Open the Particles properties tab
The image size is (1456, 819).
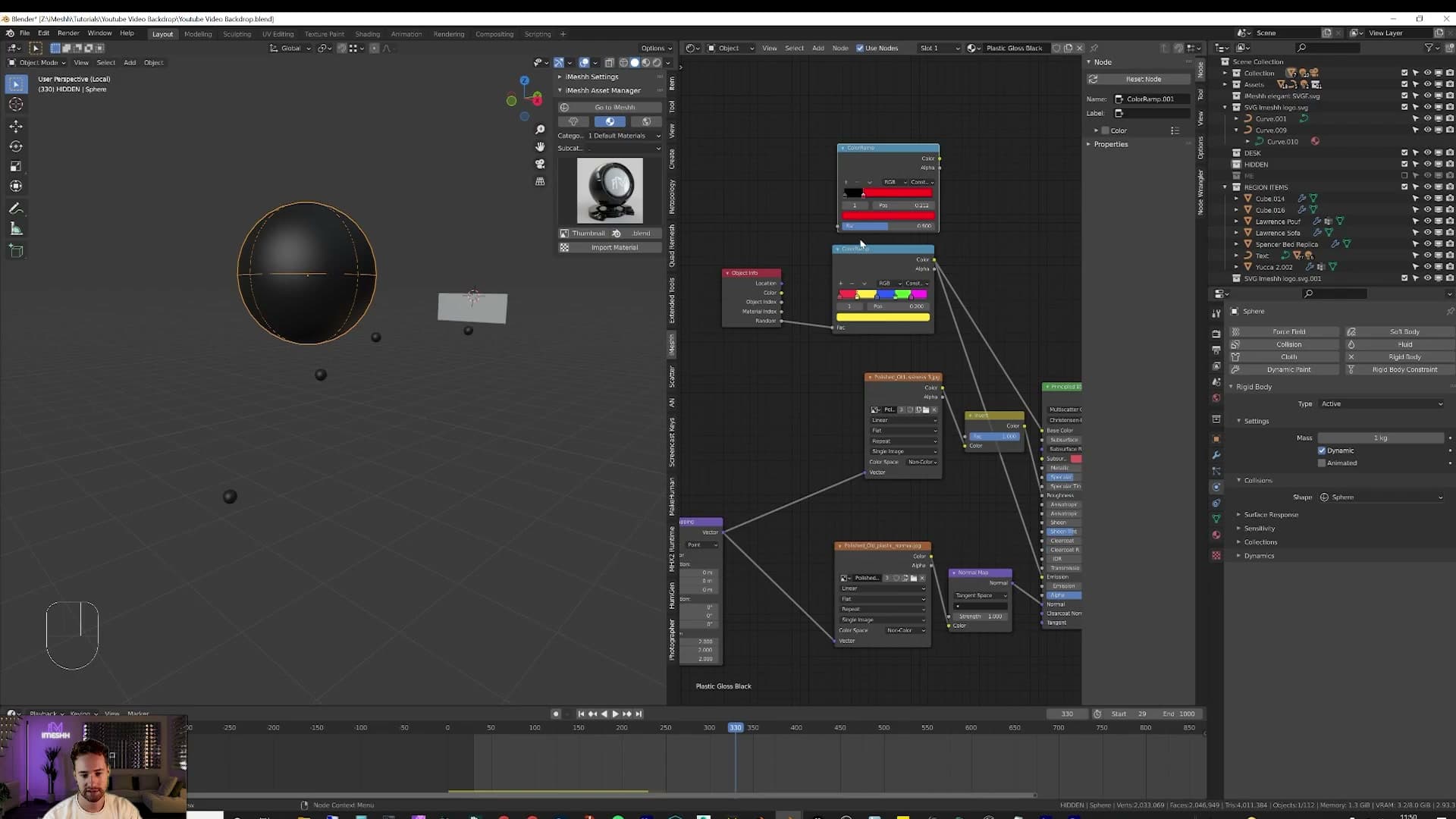(1216, 471)
